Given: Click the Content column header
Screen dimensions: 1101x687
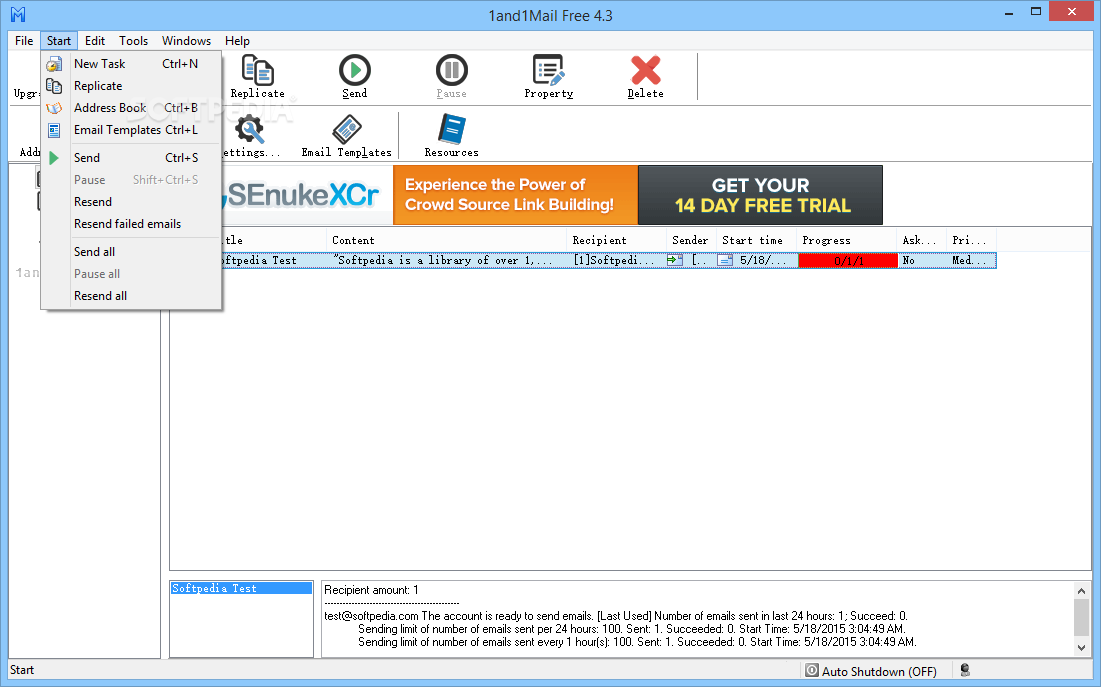Looking at the screenshot, I should (447, 240).
